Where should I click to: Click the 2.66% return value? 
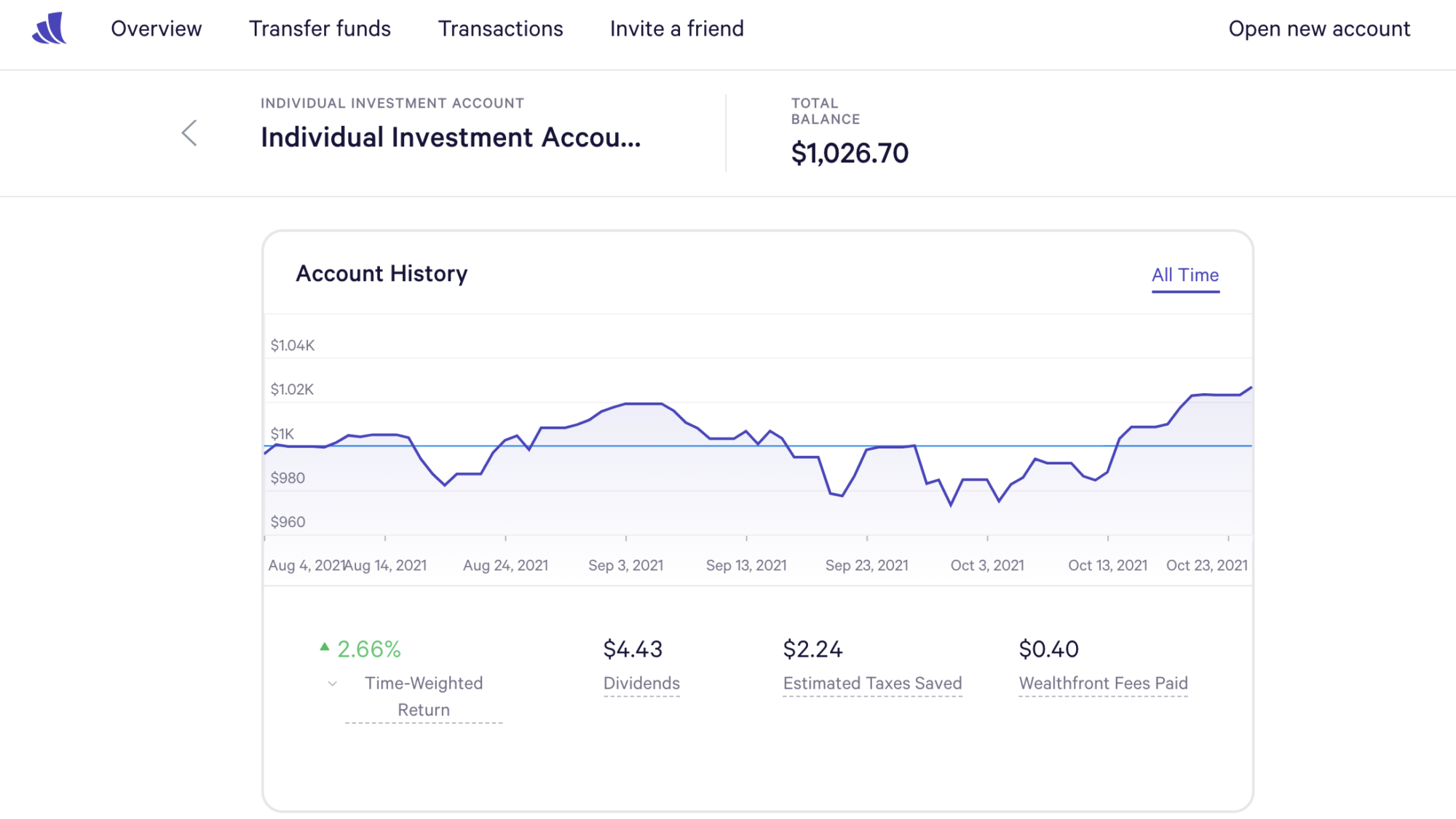coord(369,649)
